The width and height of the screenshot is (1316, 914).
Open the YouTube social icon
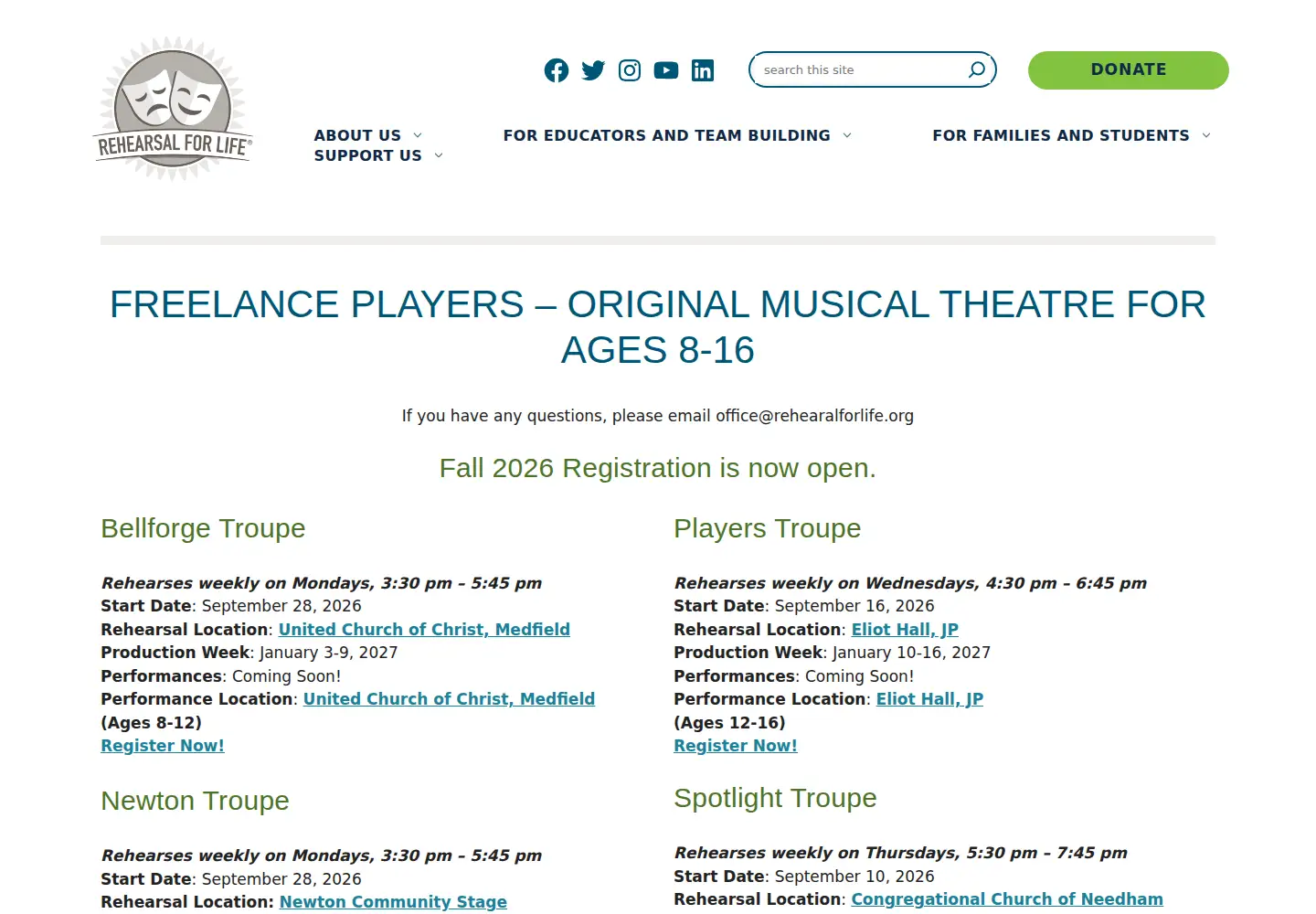[x=666, y=70]
